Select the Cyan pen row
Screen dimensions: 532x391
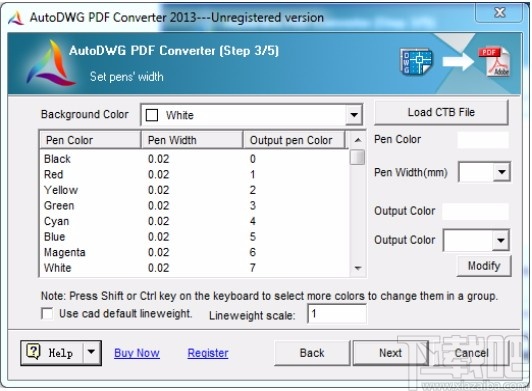tap(194, 221)
